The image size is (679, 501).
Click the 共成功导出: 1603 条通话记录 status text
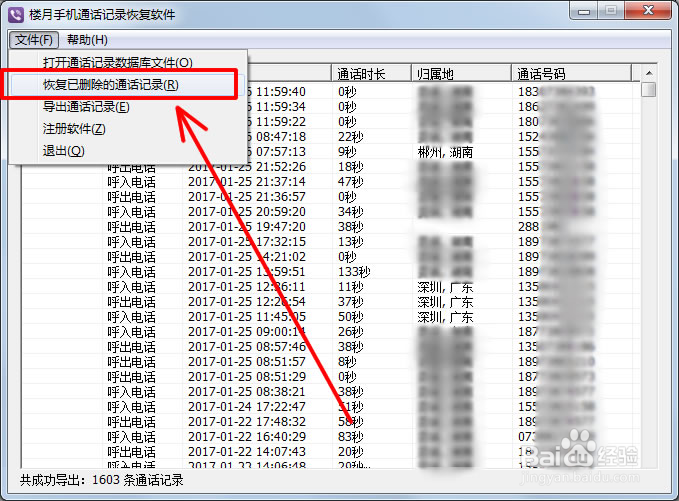[102, 480]
